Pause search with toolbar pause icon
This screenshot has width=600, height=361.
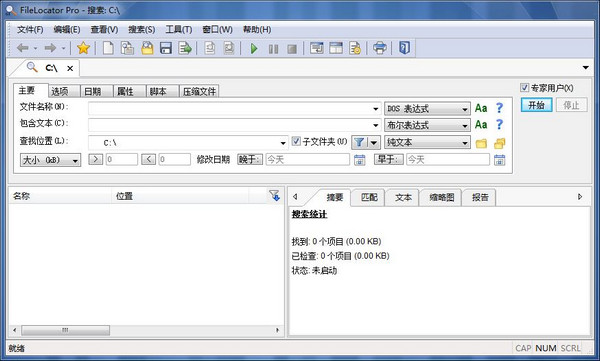[273, 49]
